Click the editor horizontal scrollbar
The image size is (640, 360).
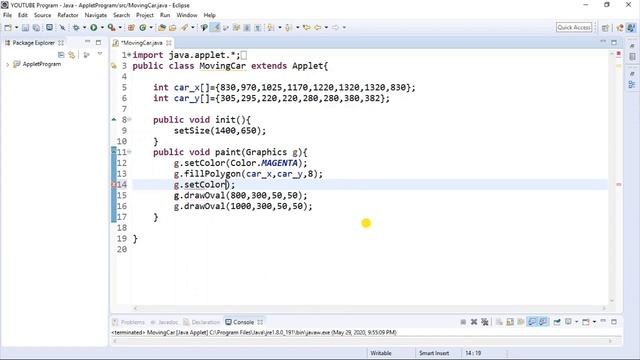(x=369, y=308)
